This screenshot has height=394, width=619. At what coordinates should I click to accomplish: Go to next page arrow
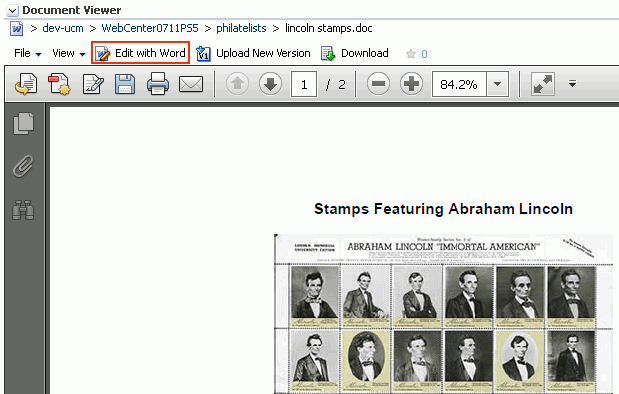tap(270, 84)
